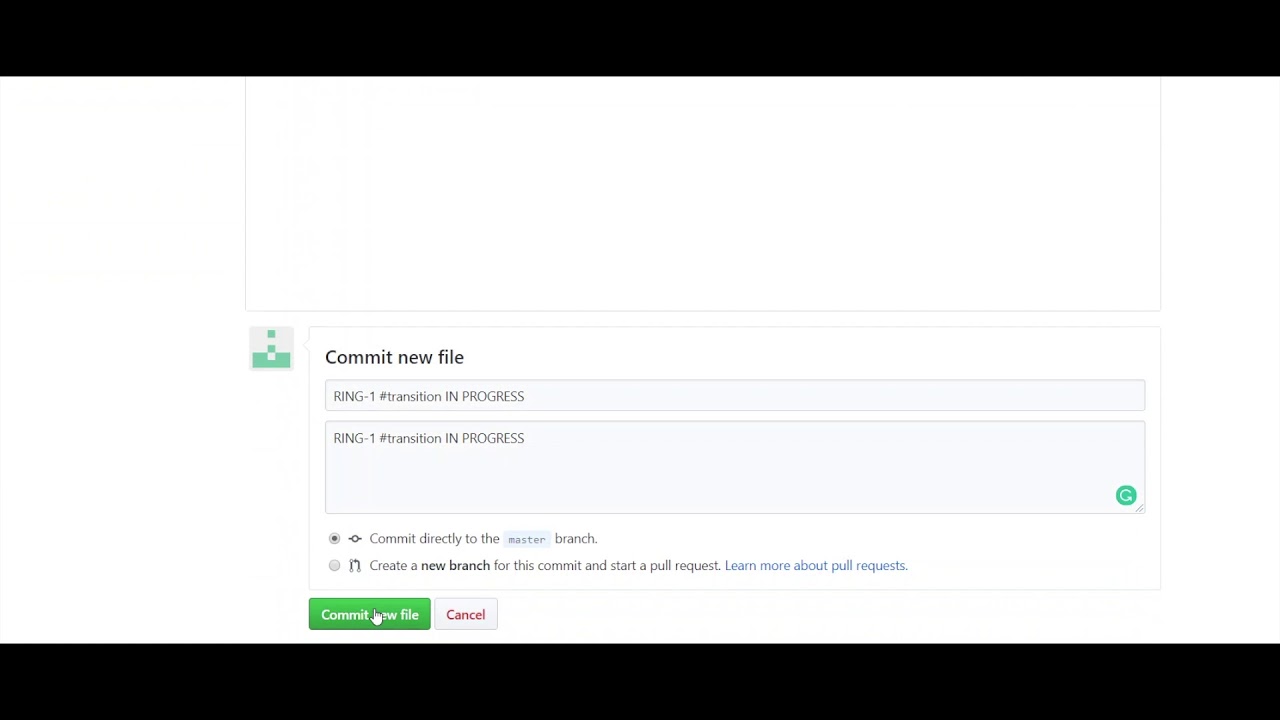Click the pull request icon beside new branch
The height and width of the screenshot is (720, 1280).
pos(355,566)
